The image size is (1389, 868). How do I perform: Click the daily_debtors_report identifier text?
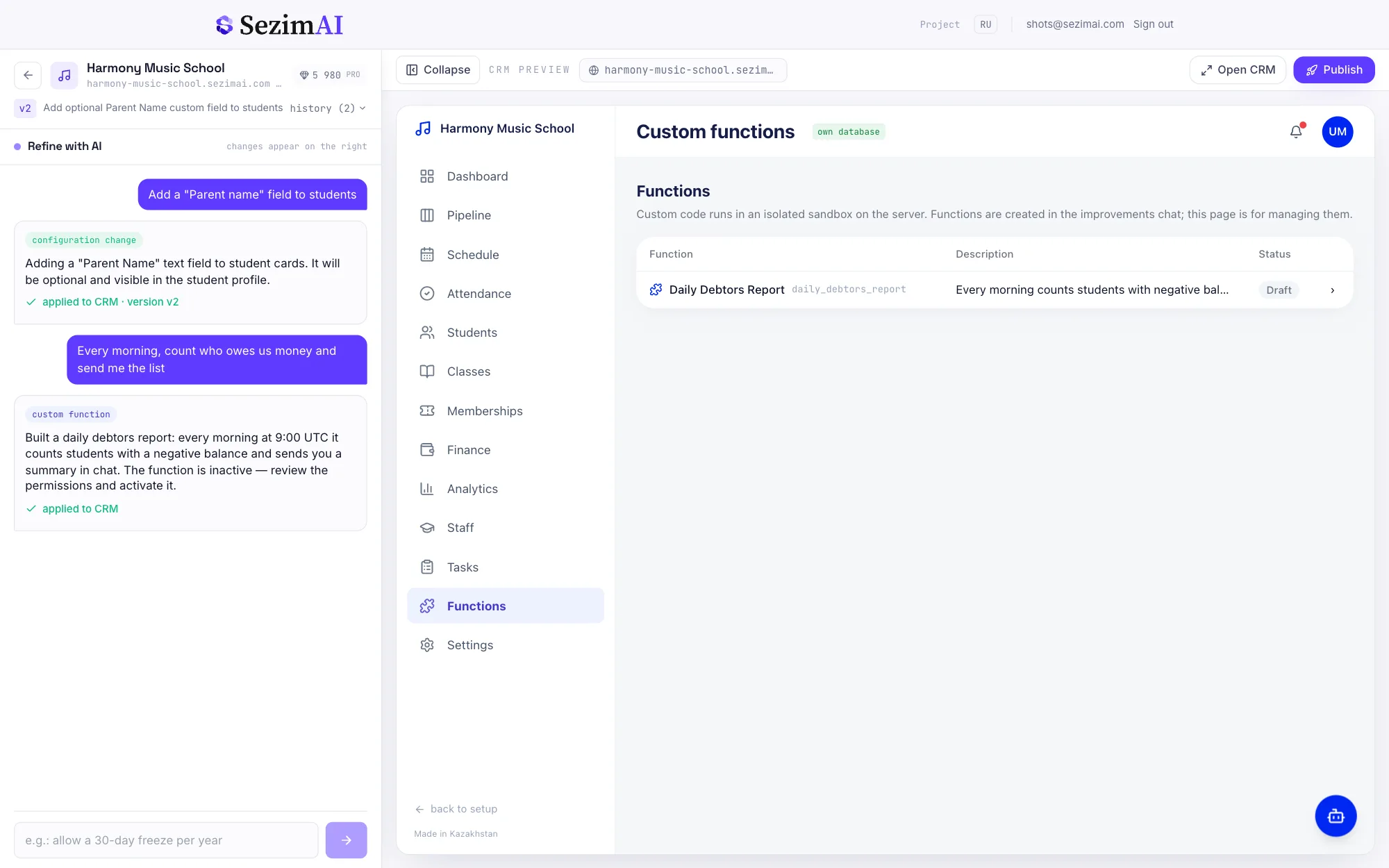pyautogui.click(x=849, y=290)
